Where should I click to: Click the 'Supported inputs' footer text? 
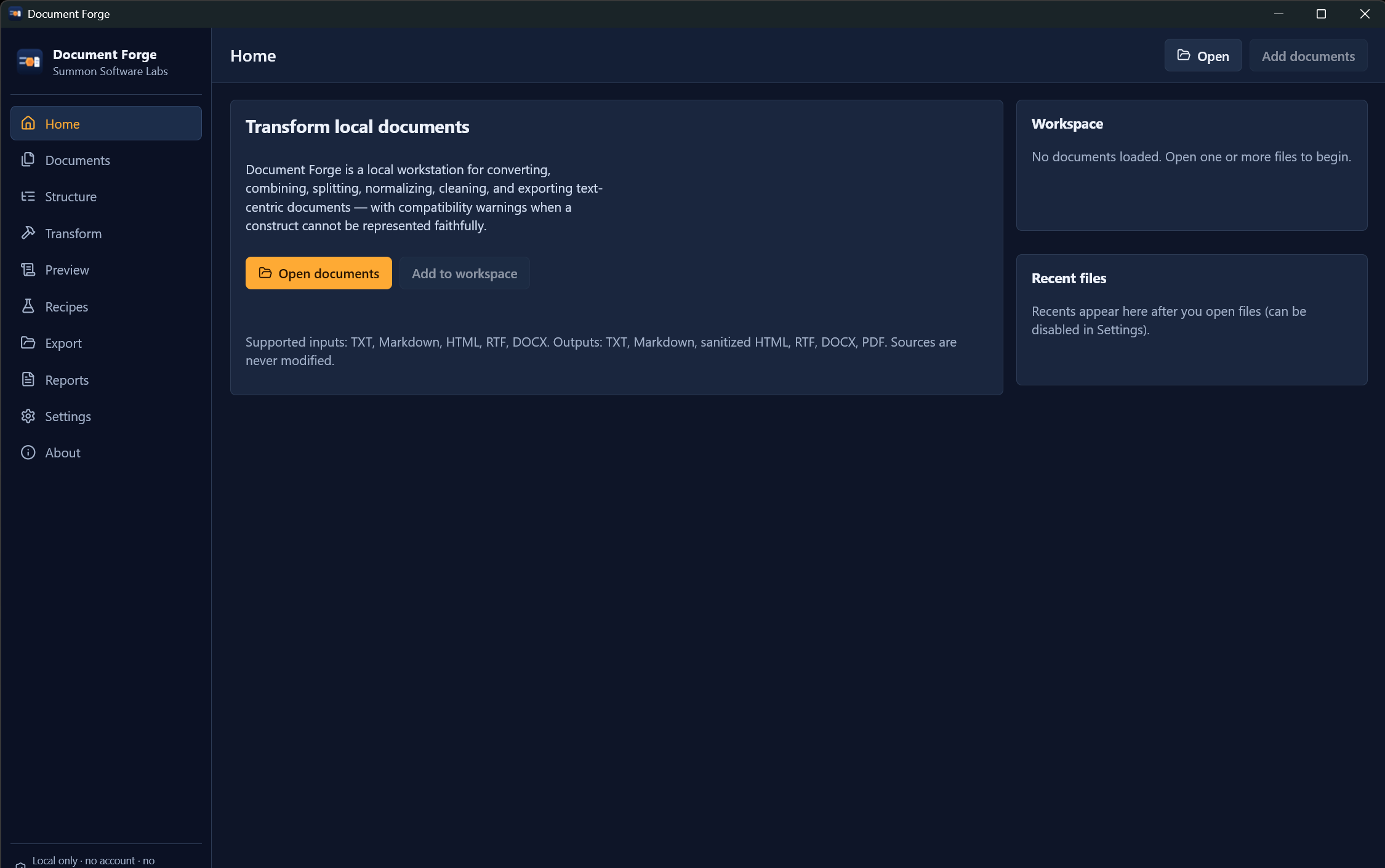pyautogui.click(x=601, y=351)
